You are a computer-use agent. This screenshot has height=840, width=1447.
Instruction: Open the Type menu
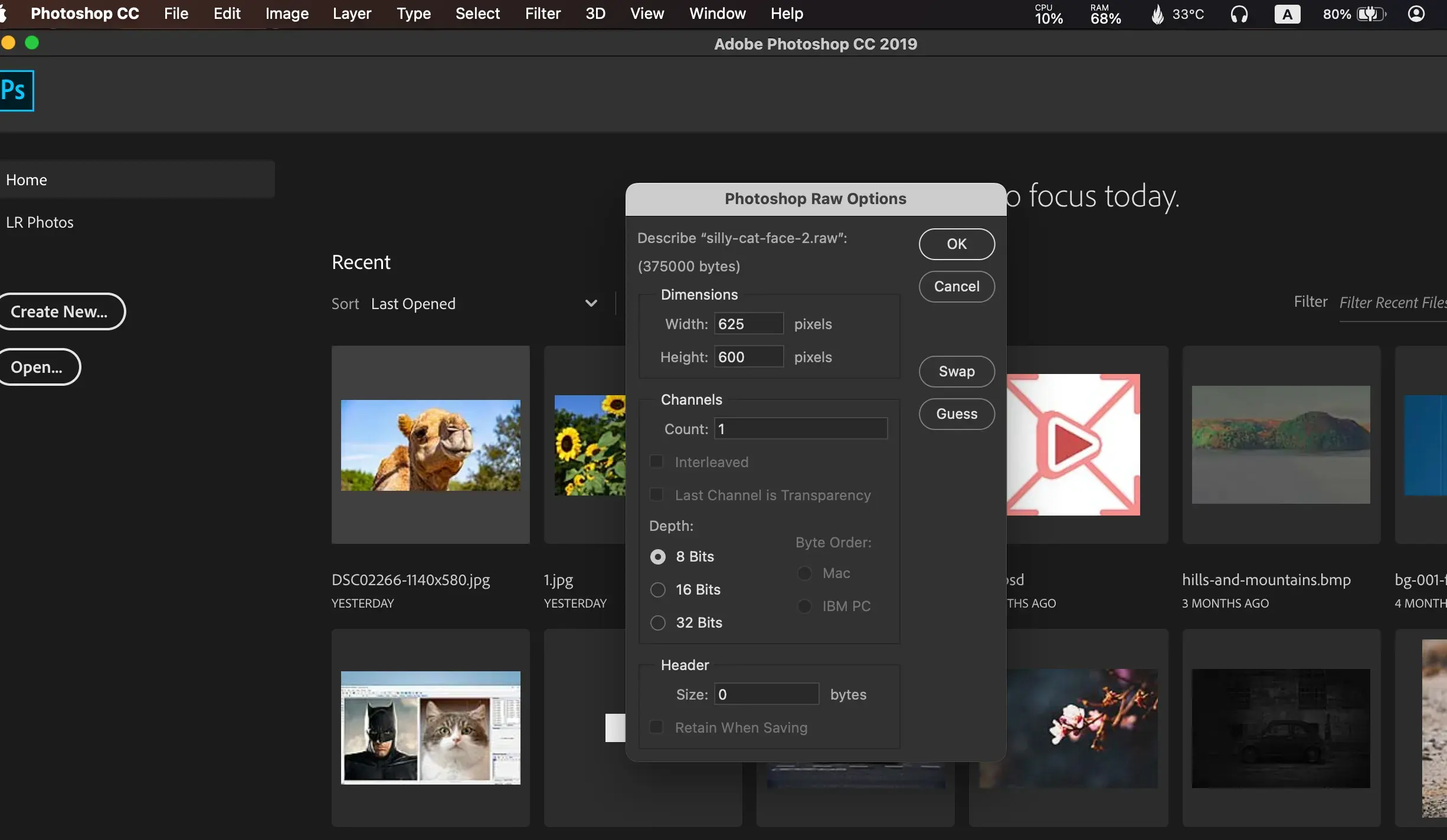click(414, 14)
